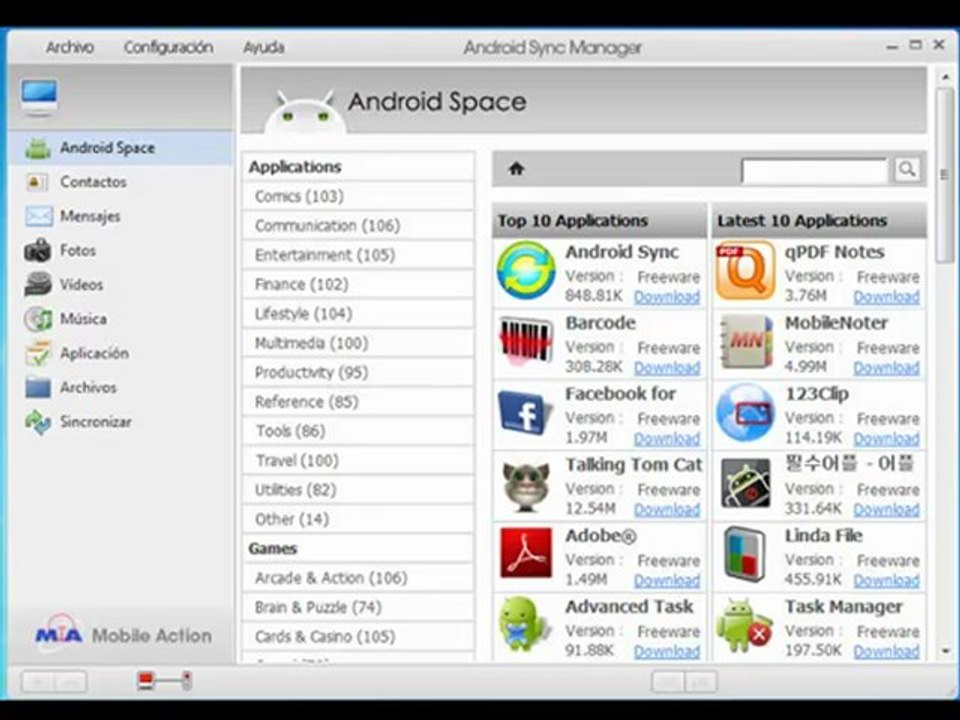This screenshot has width=960, height=720.
Task: Download the qPDF Notes app
Action: pos(887,297)
